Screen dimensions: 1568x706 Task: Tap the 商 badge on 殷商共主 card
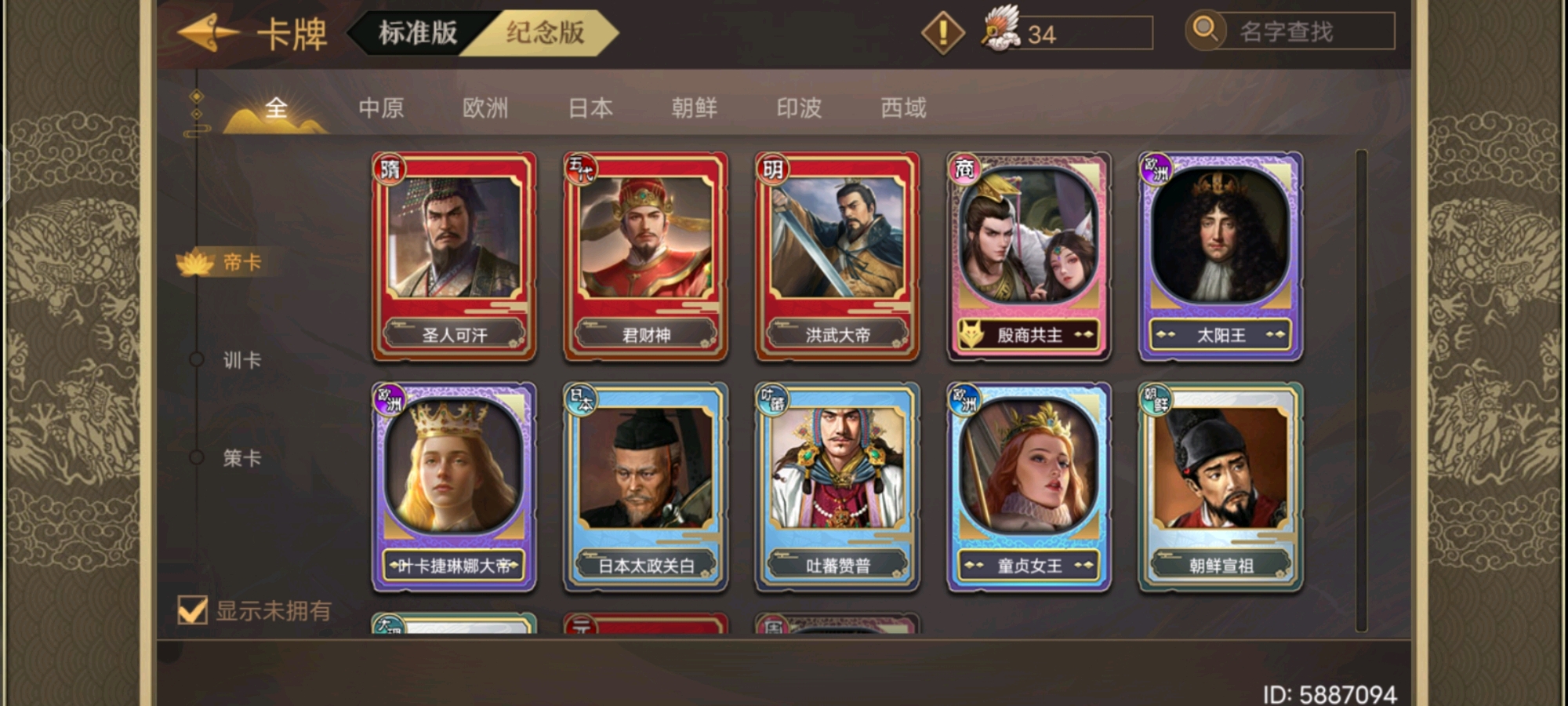point(964,169)
